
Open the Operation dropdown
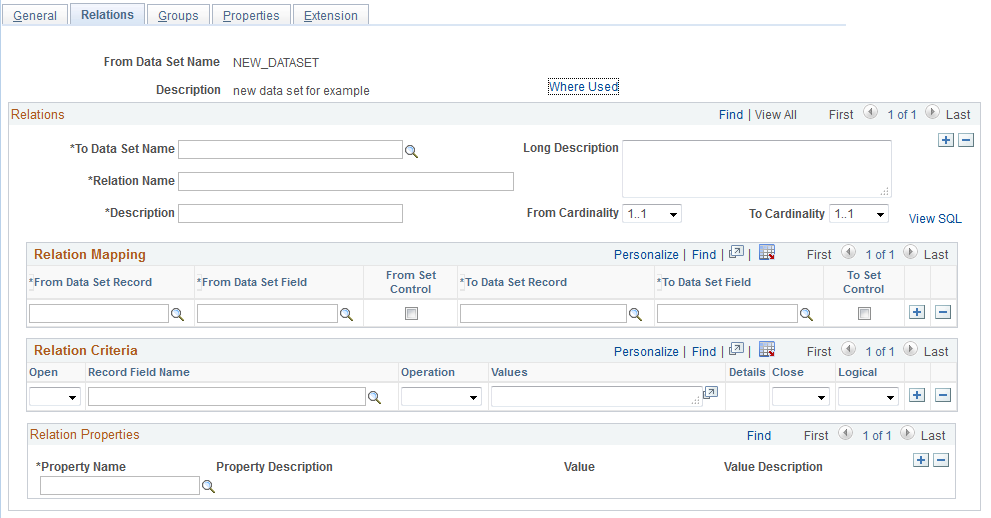coord(441,397)
